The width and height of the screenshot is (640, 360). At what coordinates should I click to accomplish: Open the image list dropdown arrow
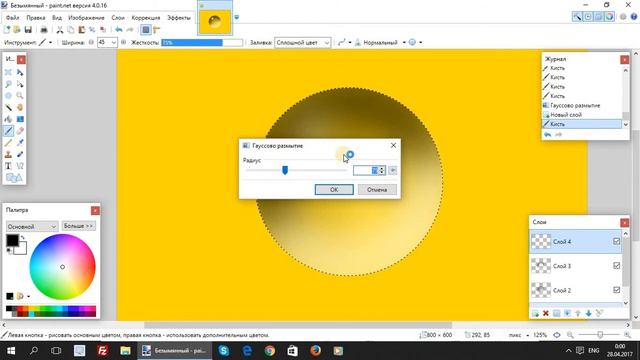[x=236, y=18]
